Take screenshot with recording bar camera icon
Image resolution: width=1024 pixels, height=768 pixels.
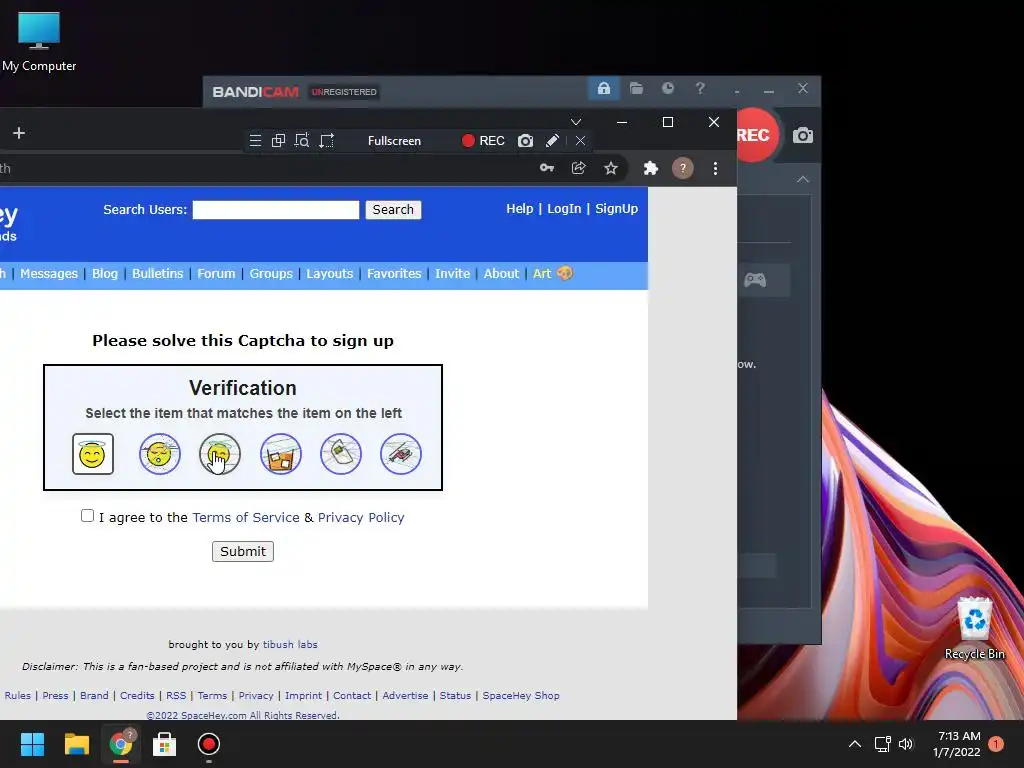tap(525, 140)
